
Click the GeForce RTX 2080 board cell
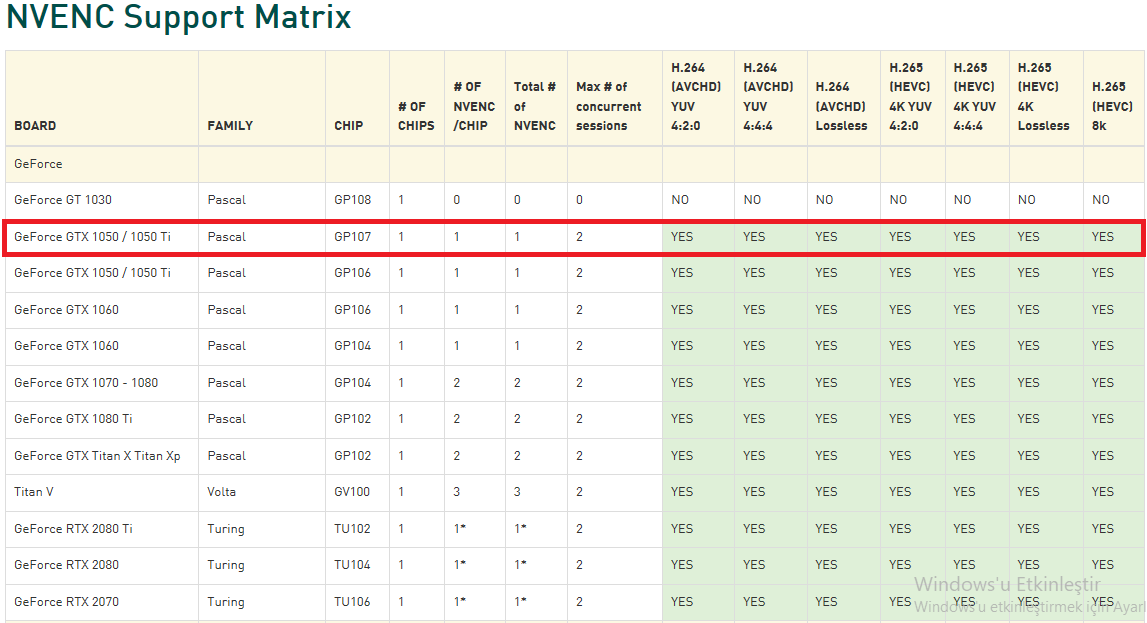[67, 565]
